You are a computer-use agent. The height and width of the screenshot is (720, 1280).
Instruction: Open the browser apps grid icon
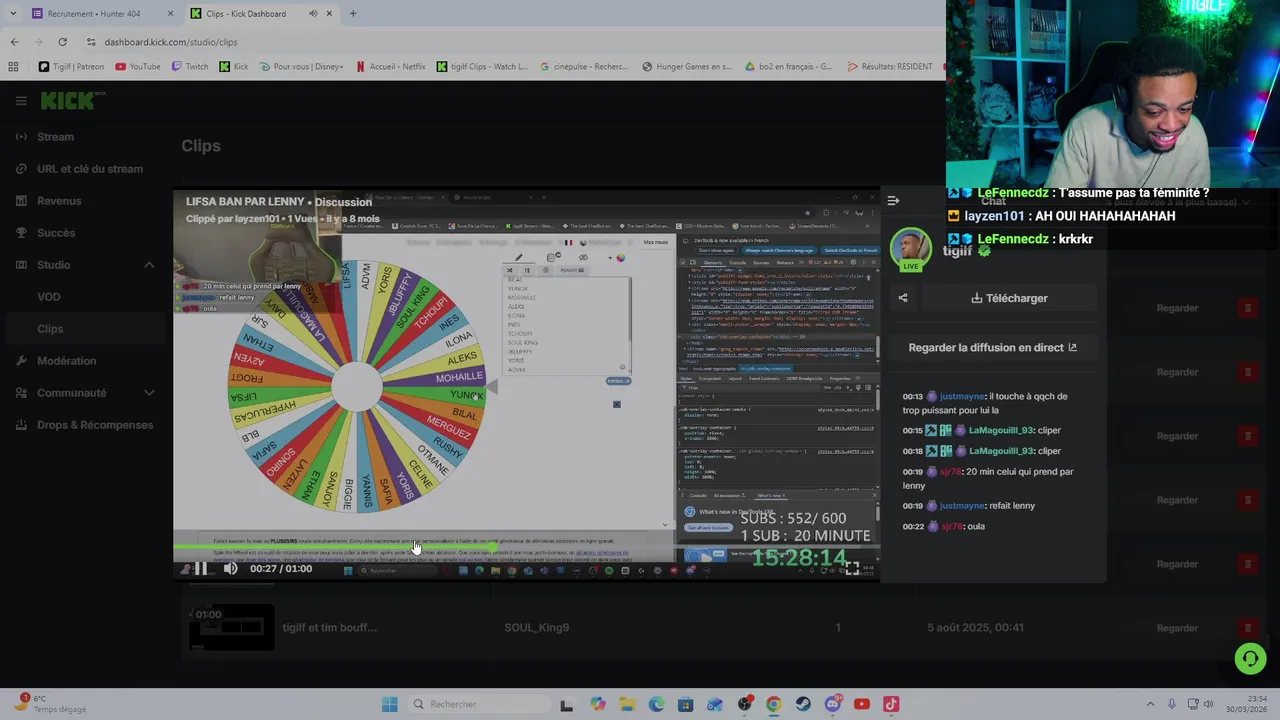pyautogui.click(x=13, y=66)
